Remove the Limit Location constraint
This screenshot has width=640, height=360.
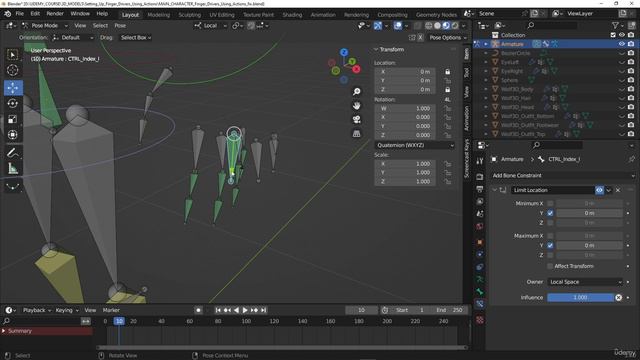click(618, 190)
